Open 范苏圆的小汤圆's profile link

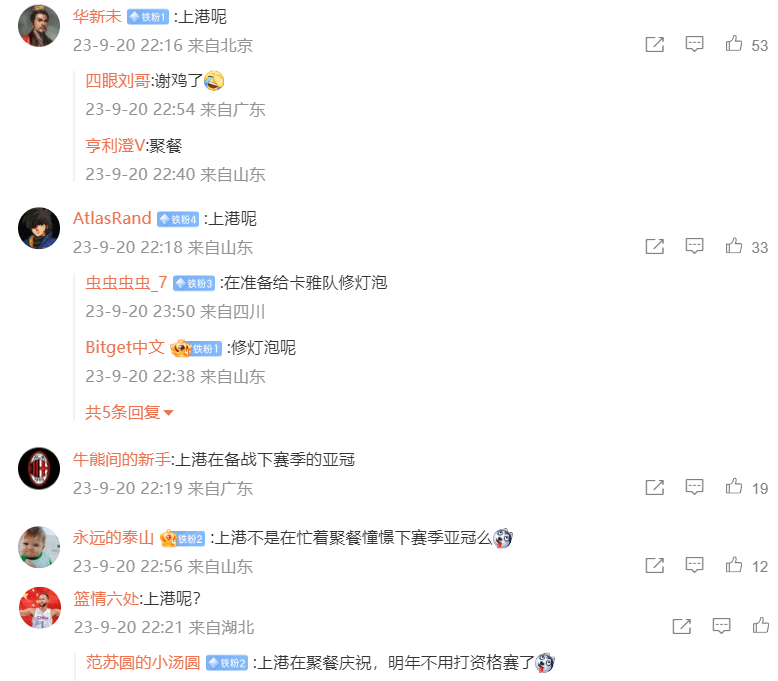(x=143, y=662)
